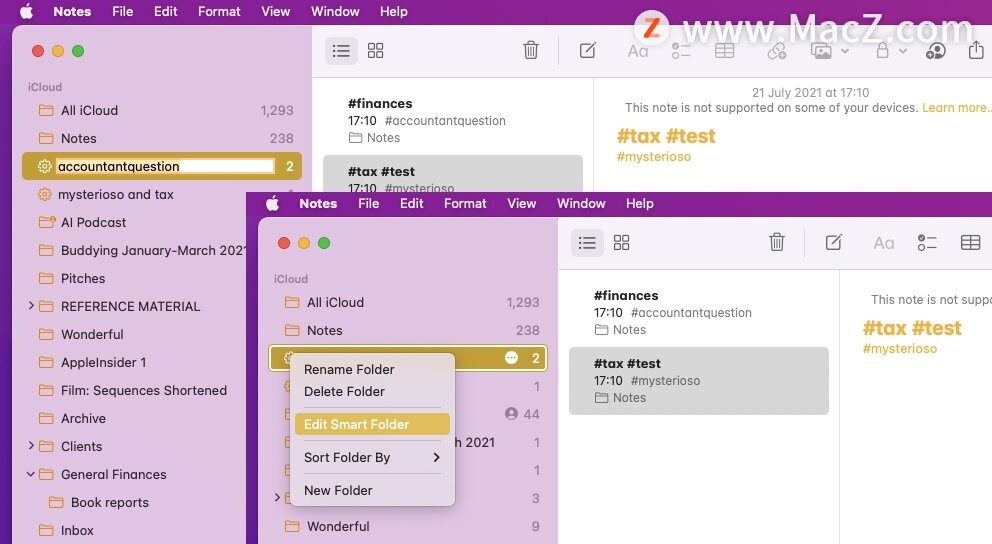992x544 pixels.
Task: Click trash icon in back window toolbar
Action: (x=531, y=50)
